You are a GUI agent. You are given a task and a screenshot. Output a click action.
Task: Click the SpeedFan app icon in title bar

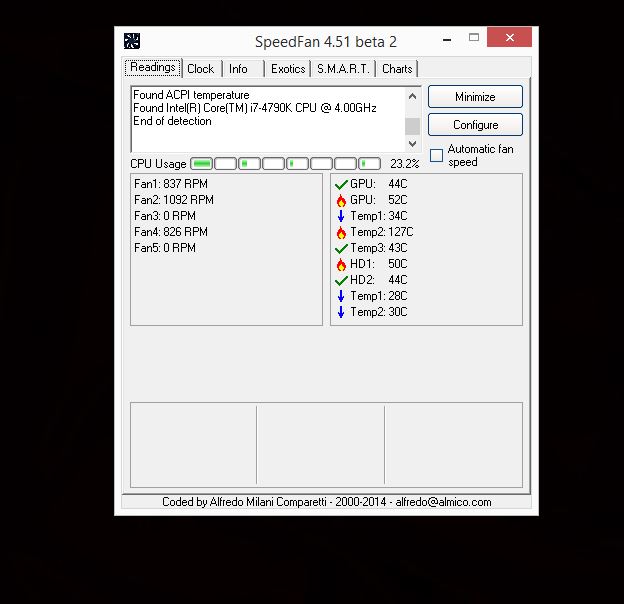[x=132, y=41]
